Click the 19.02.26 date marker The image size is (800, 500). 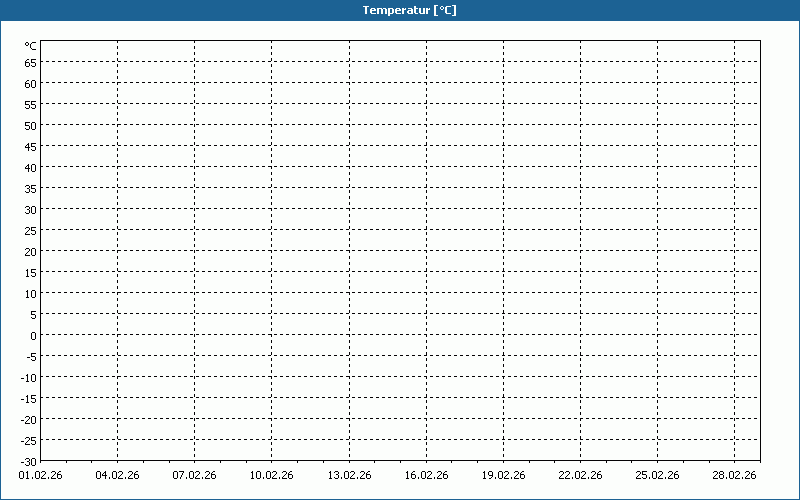click(x=503, y=476)
